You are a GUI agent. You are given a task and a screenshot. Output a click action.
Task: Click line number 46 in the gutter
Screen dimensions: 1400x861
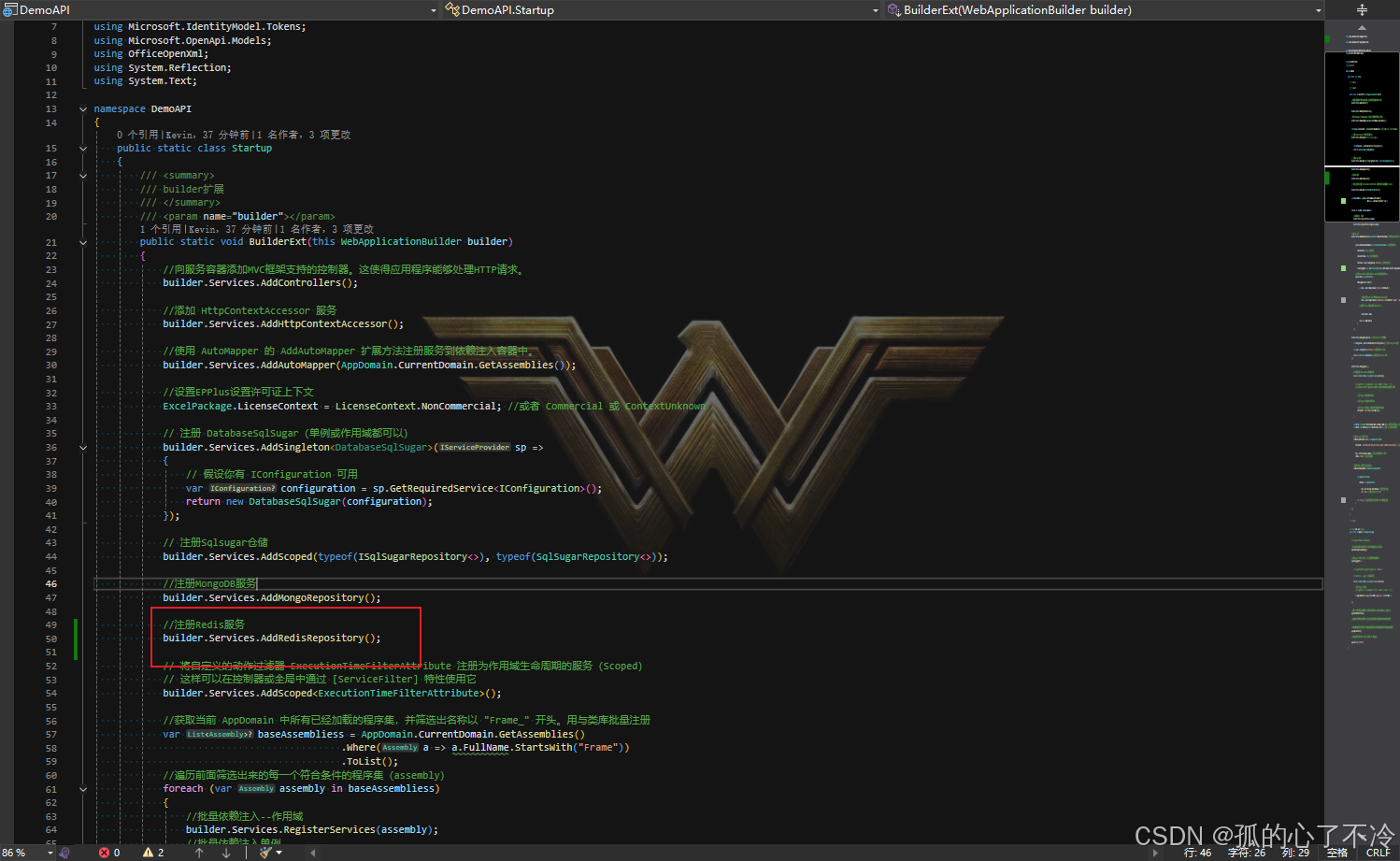pyautogui.click(x=50, y=584)
